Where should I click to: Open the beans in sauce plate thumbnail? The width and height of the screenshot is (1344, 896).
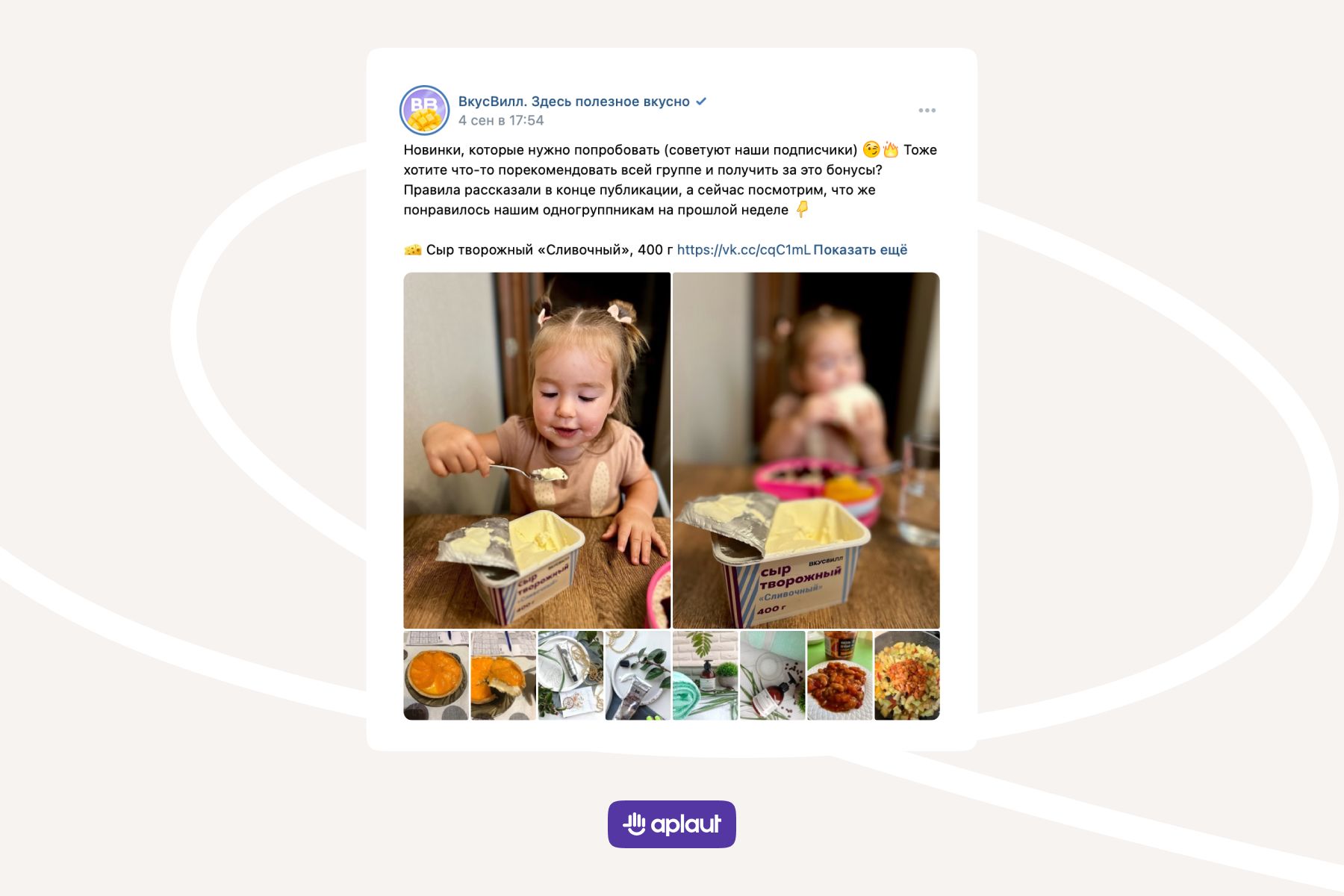pyautogui.click(x=840, y=676)
